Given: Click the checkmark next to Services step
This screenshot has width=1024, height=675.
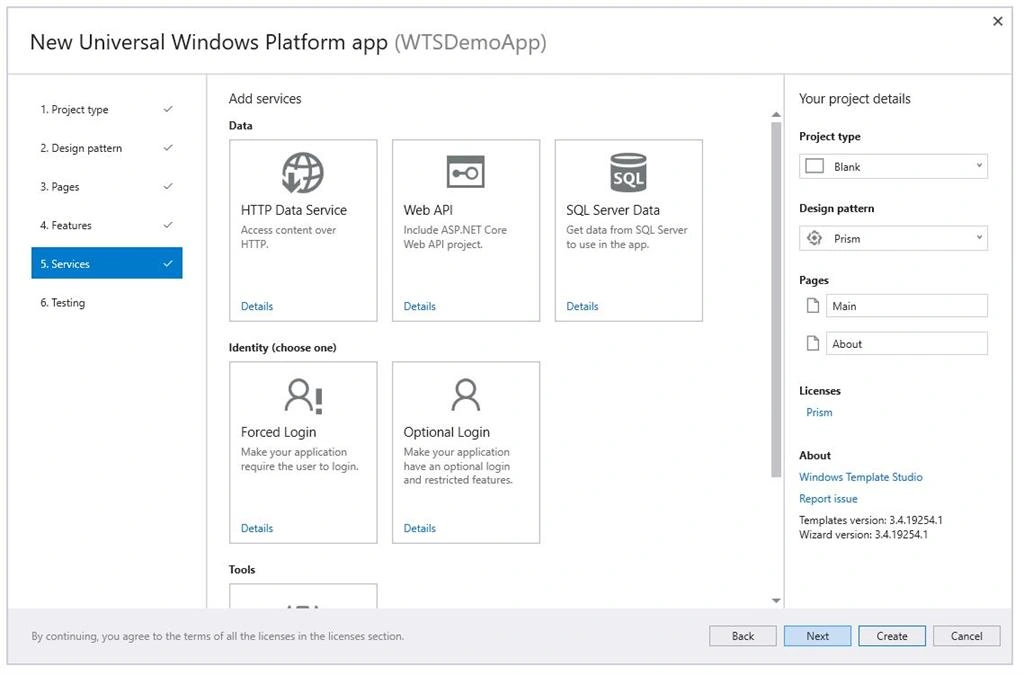Looking at the screenshot, I should click(168, 264).
